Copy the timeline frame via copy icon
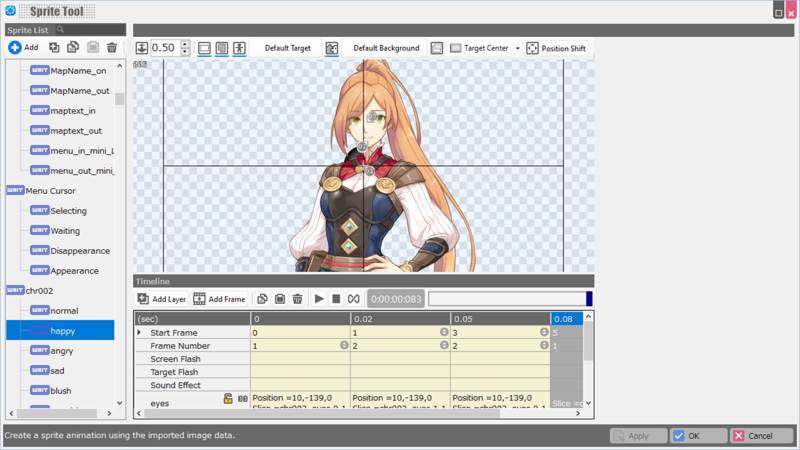 (x=262, y=299)
